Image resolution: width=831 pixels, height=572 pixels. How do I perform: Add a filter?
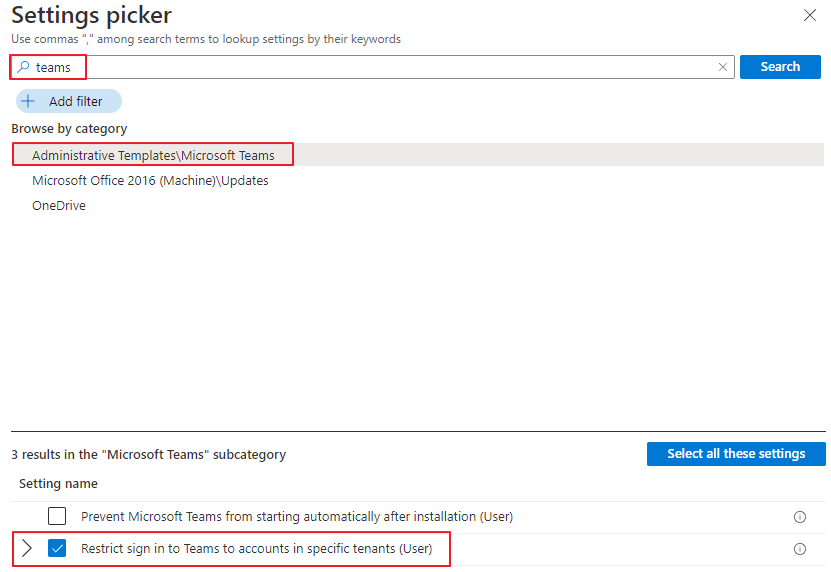pyautogui.click(x=69, y=101)
